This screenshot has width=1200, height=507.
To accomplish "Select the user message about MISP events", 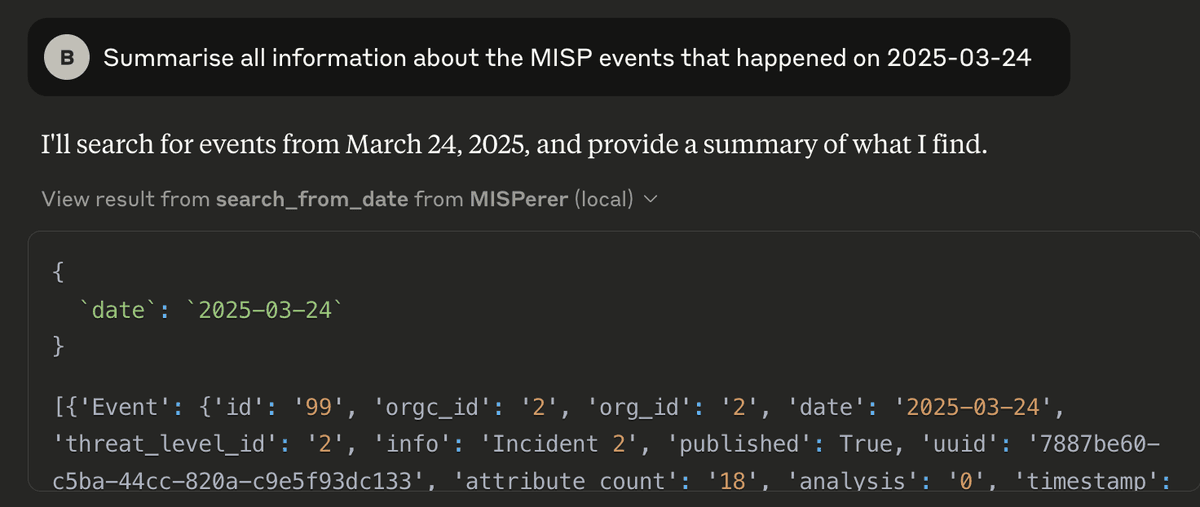I will click(567, 58).
